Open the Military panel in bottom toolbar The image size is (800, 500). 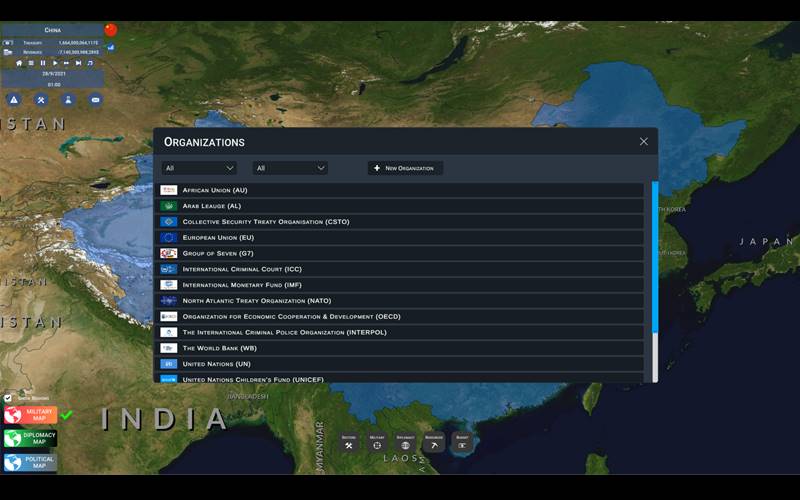click(377, 442)
